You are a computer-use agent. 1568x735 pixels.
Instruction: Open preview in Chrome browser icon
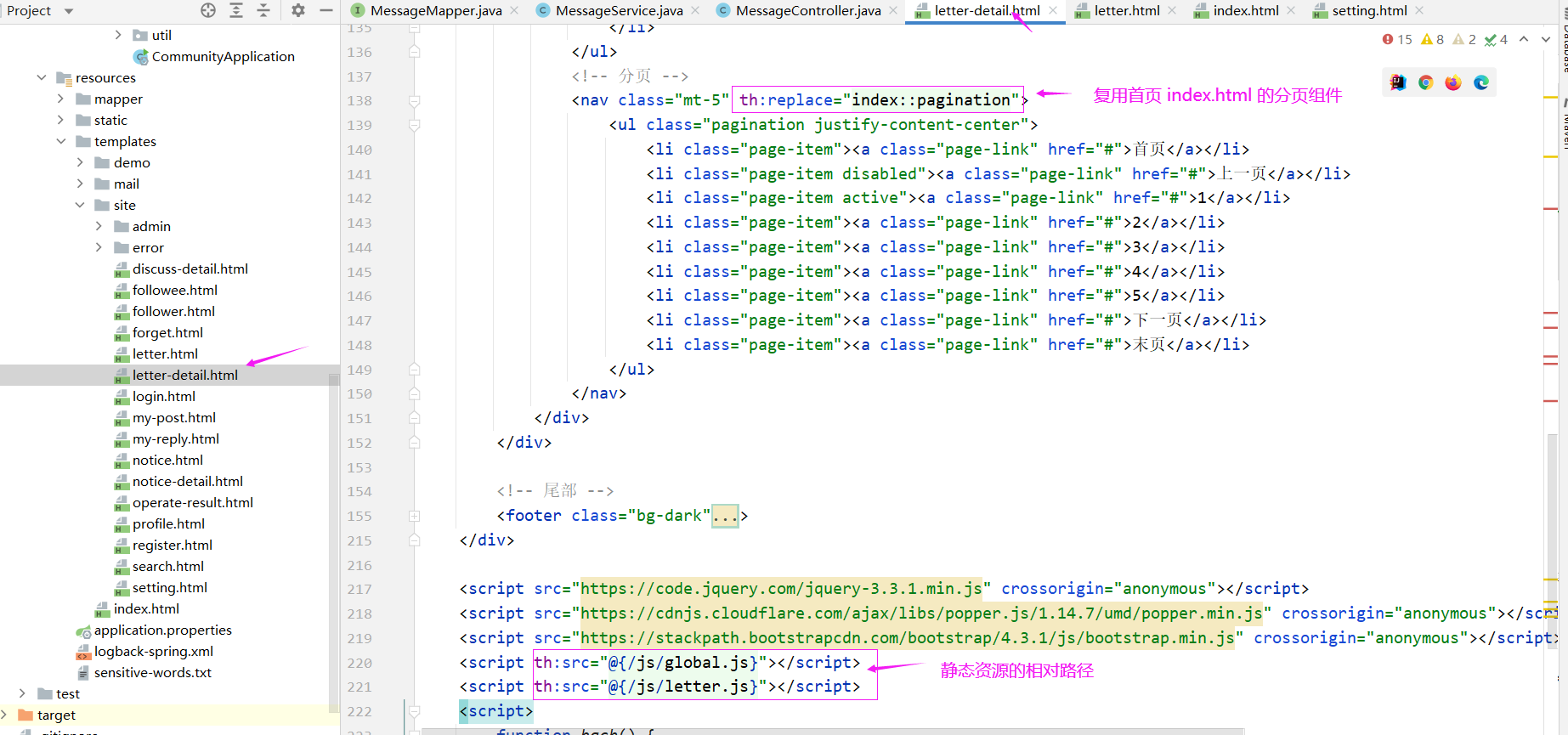(x=1426, y=82)
